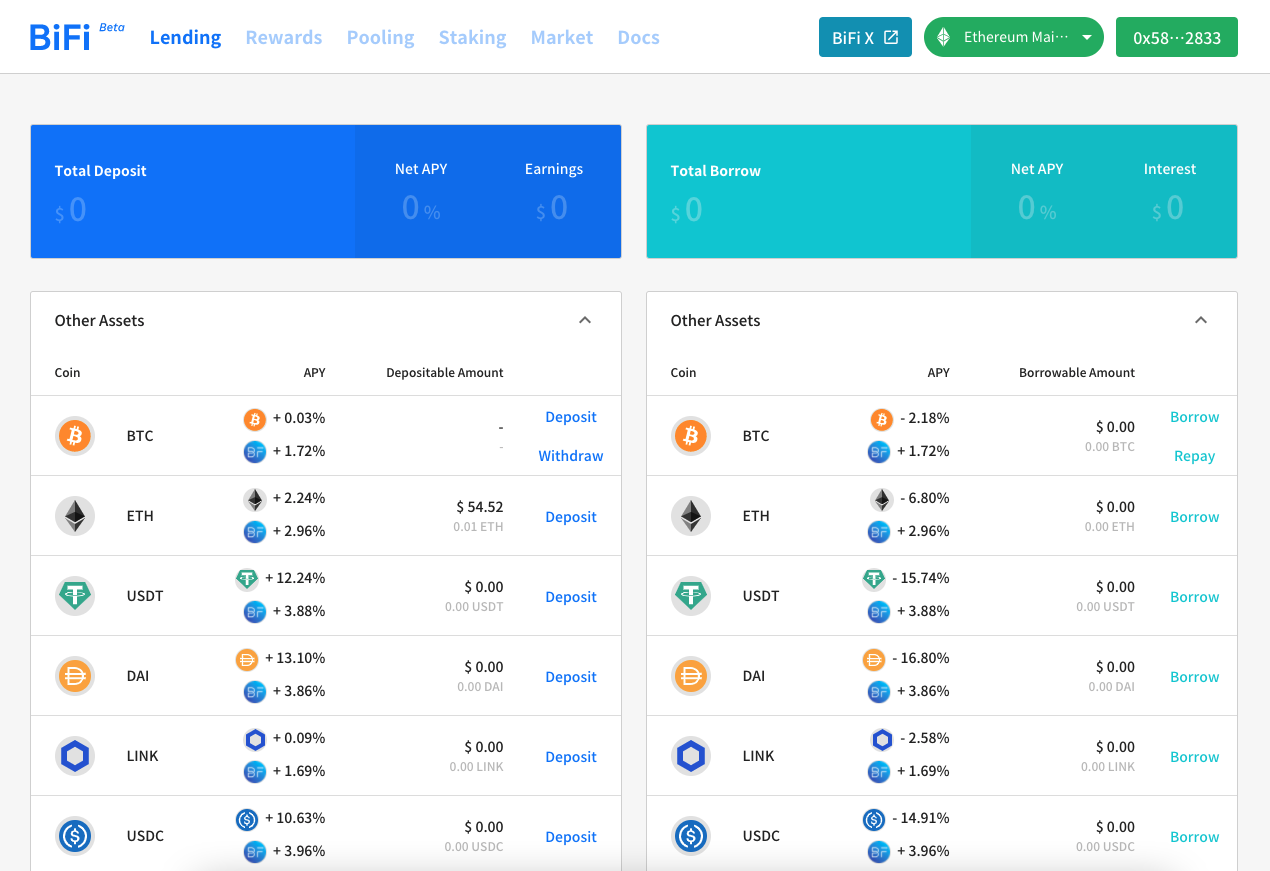
Task: Click Deposit for USDC
Action: [571, 837]
